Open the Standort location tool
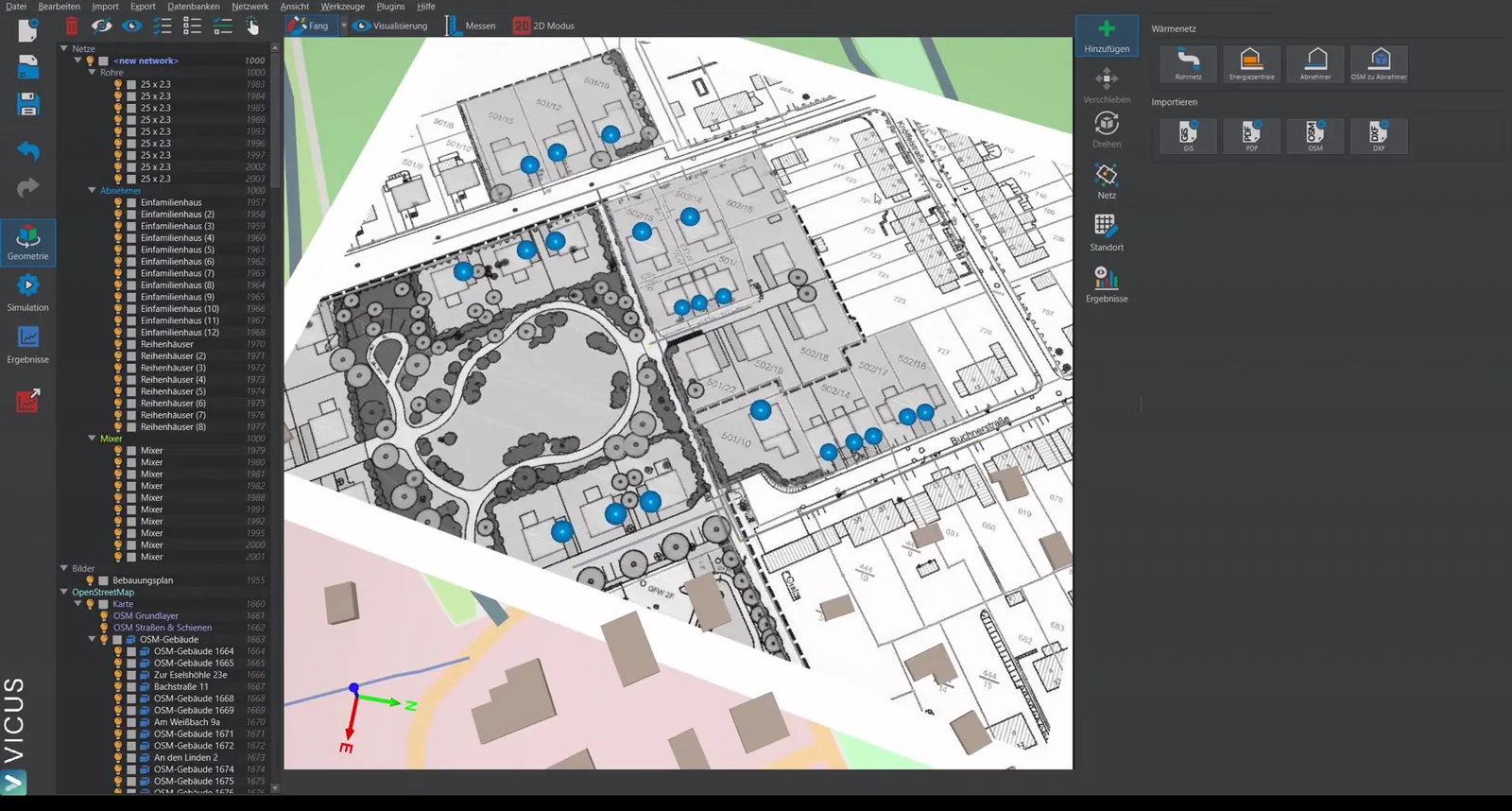The width and height of the screenshot is (1512, 811). point(1107,233)
